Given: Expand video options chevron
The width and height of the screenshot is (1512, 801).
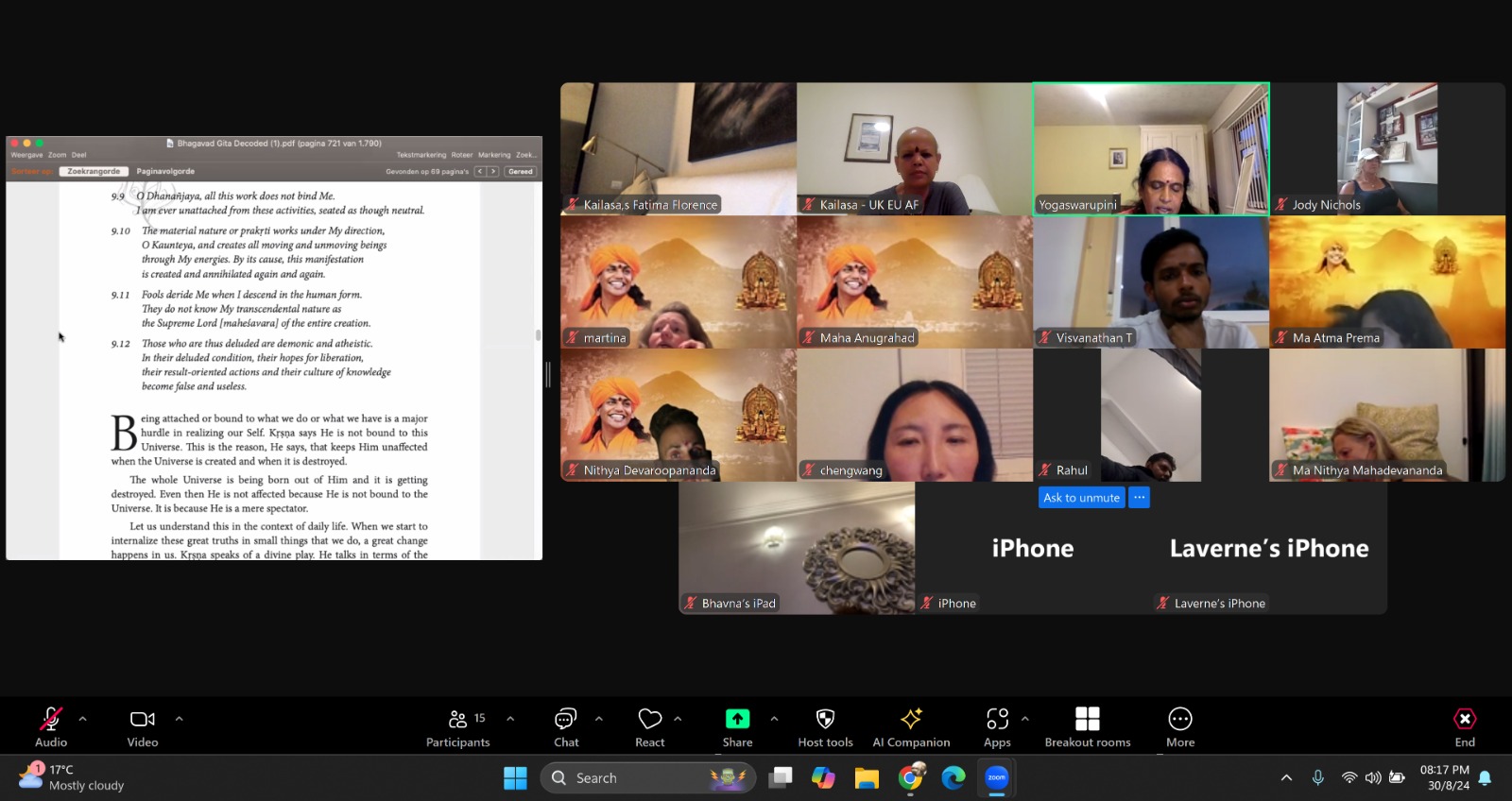Looking at the screenshot, I should pyautogui.click(x=180, y=719).
